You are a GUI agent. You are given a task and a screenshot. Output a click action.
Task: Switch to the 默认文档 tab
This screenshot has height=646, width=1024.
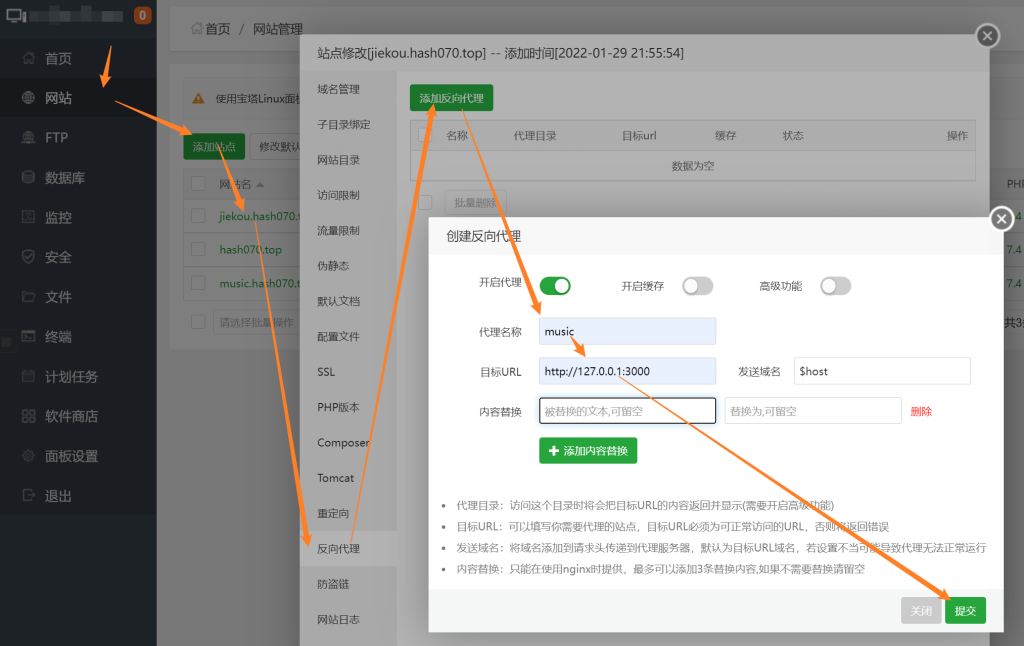(x=348, y=301)
